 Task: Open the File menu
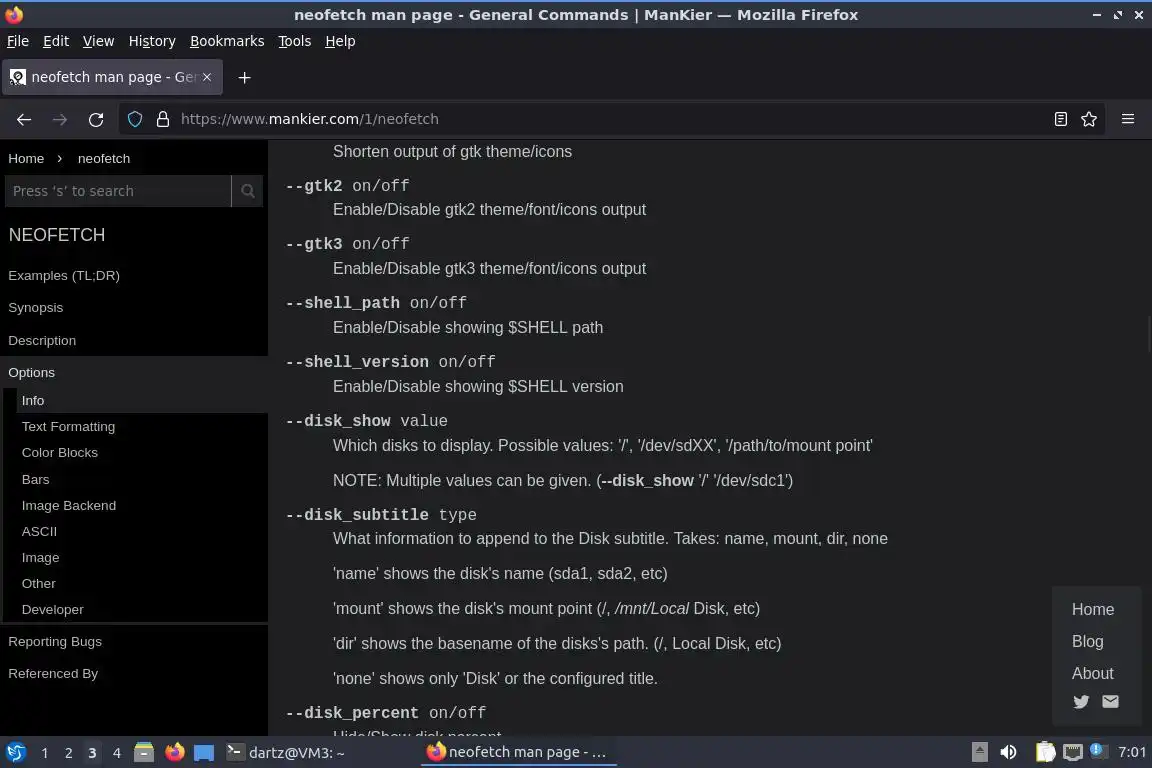(x=18, y=41)
